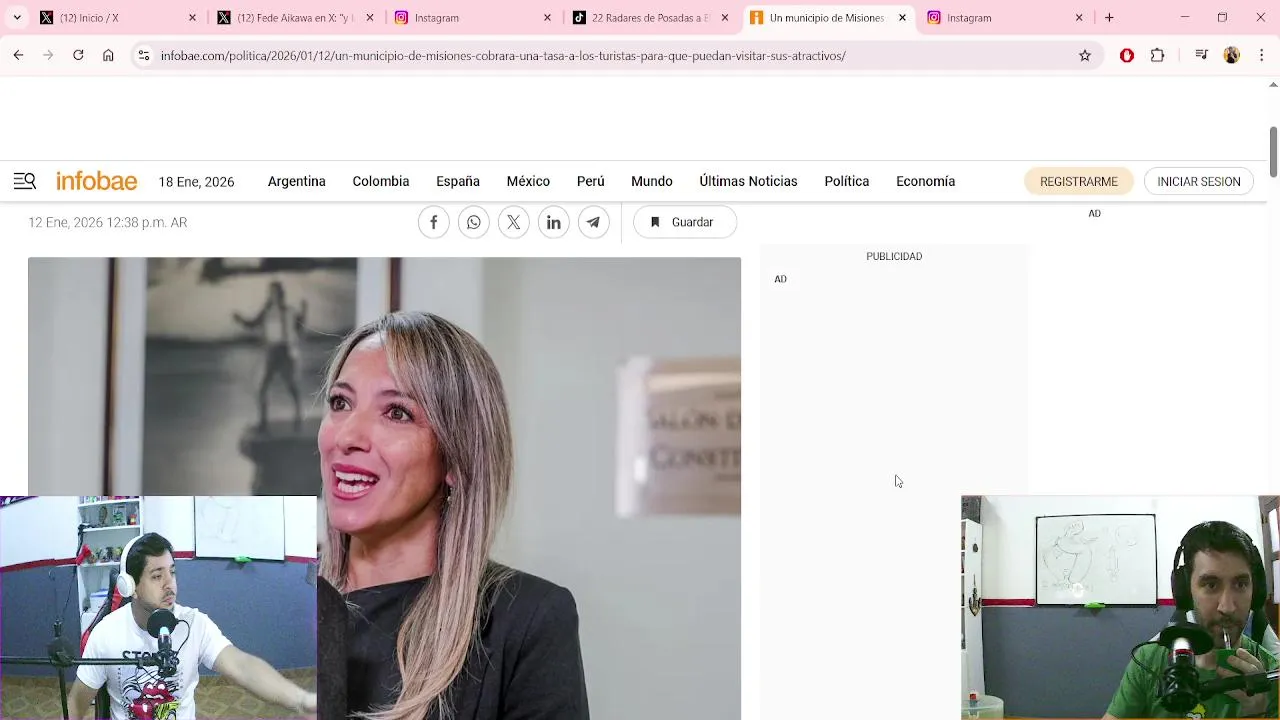
Task: Switch to the Fede Aikawa en X tab
Action: click(294, 17)
